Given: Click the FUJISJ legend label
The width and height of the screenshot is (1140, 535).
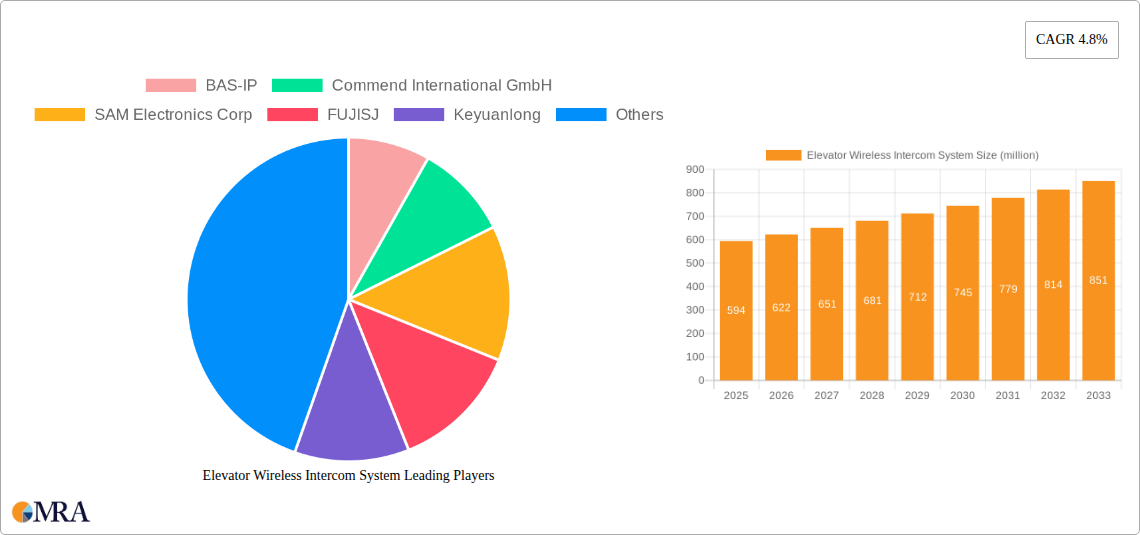Looking at the screenshot, I should pos(353,114).
